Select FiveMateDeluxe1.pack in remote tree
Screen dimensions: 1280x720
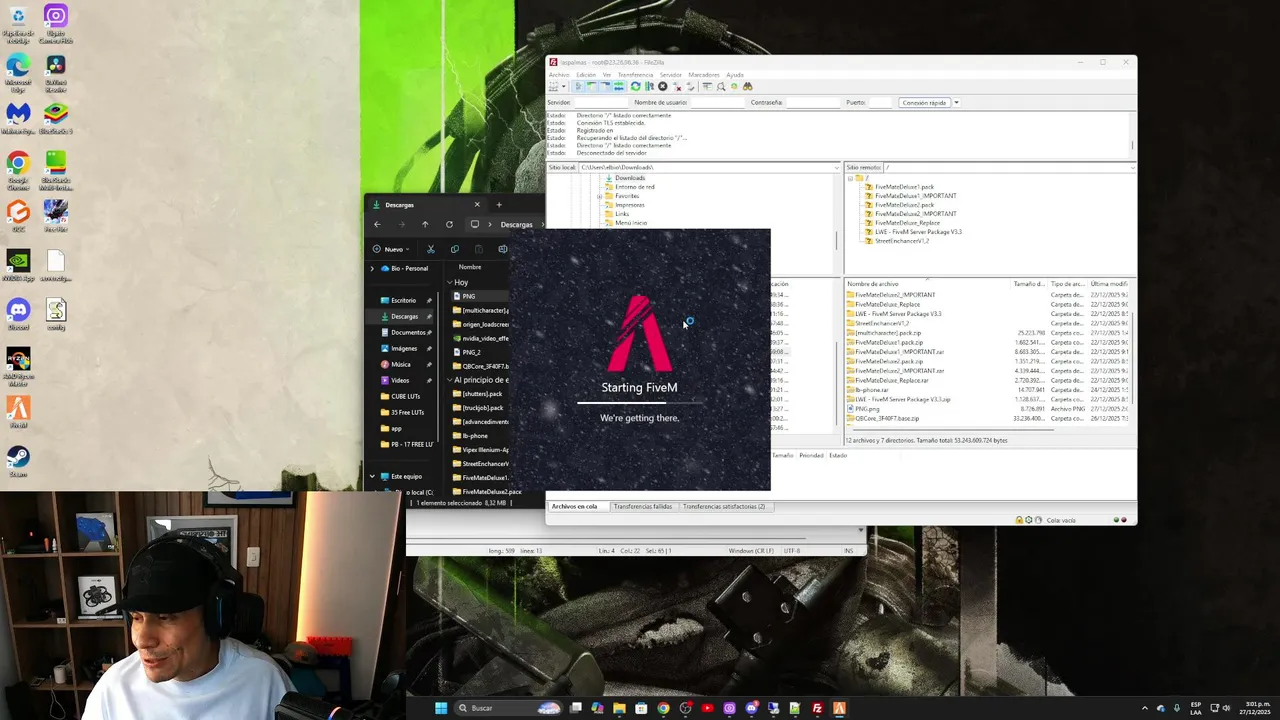click(904, 187)
